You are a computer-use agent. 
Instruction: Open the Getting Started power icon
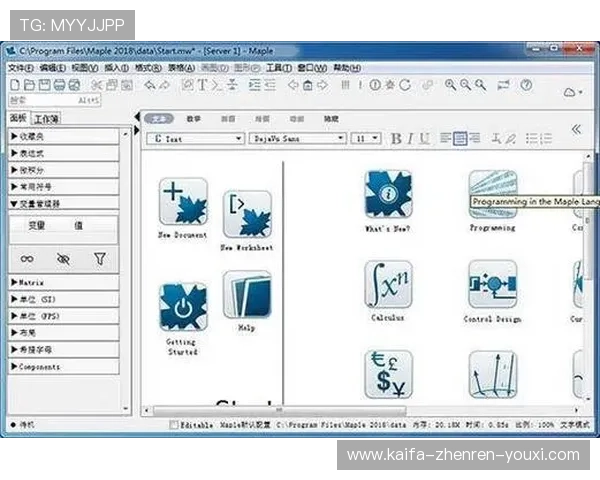click(x=183, y=307)
